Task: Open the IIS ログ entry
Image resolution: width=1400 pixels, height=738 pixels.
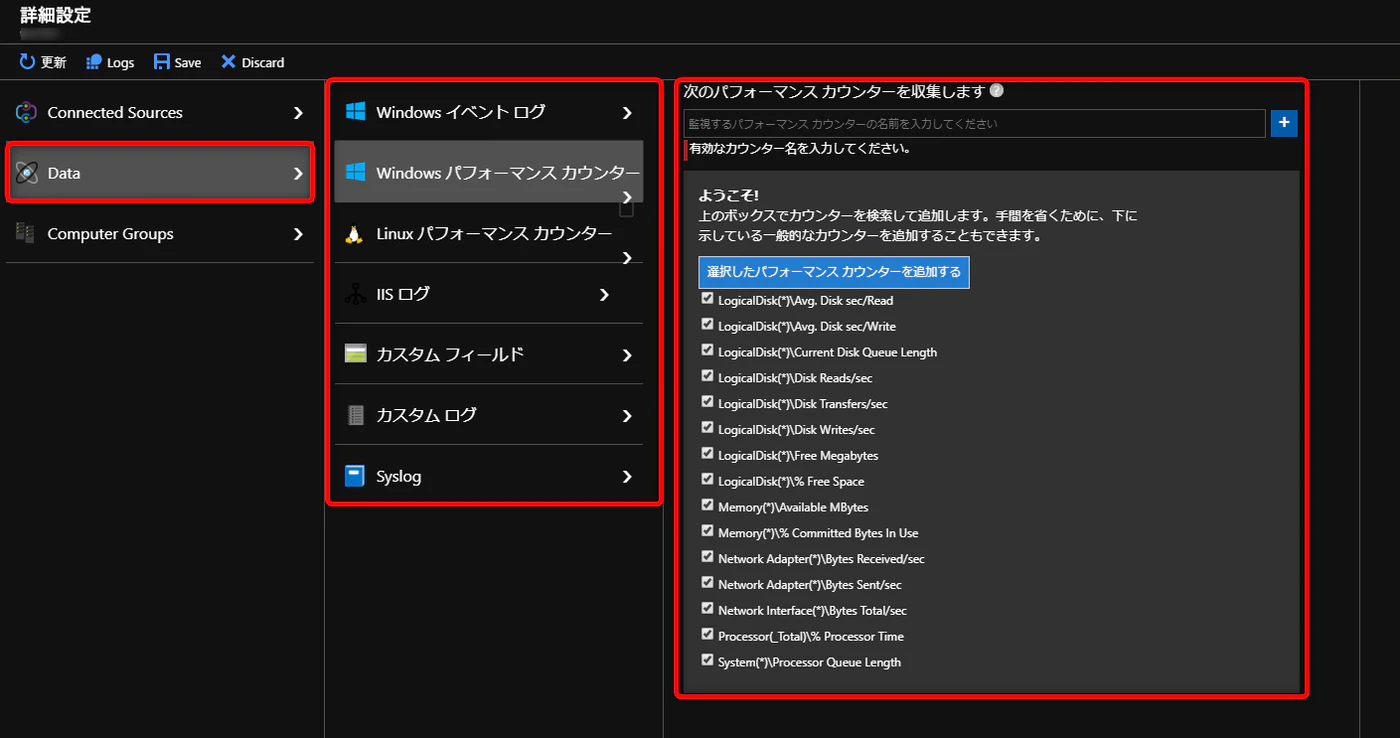Action: click(489, 294)
